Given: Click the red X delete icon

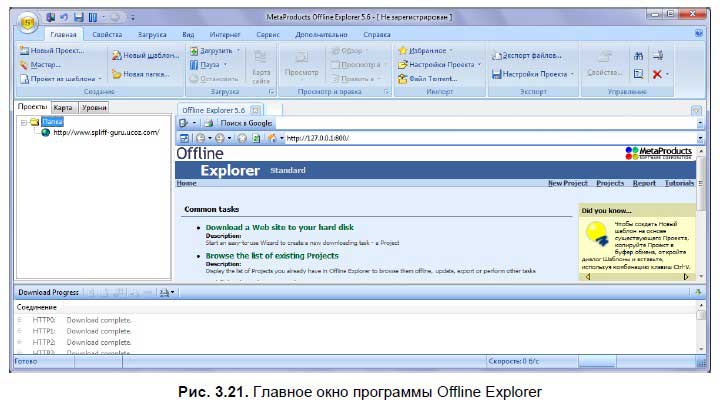Looking at the screenshot, I should click(657, 74).
